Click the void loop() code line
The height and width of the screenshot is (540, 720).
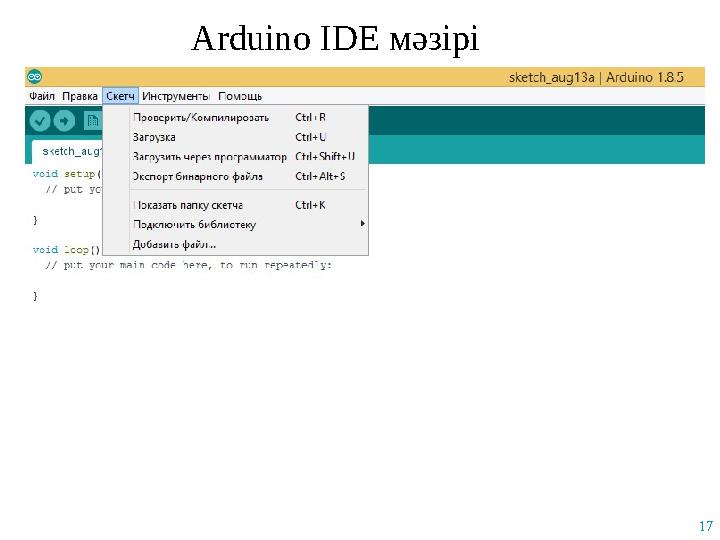[67, 250]
